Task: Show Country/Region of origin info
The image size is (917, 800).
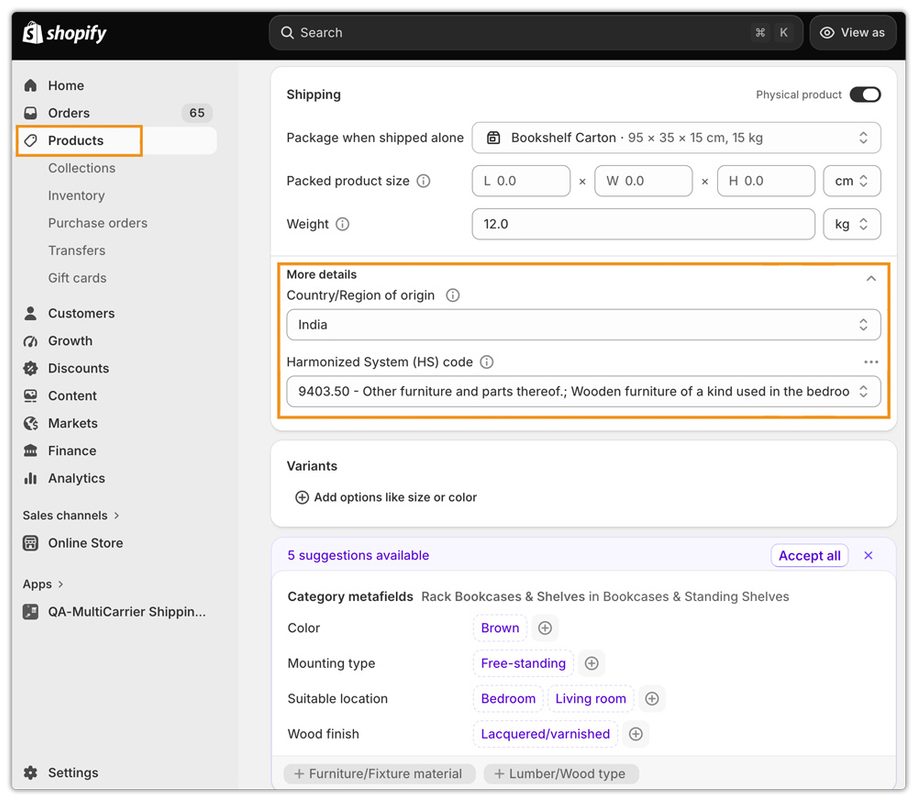Action: coord(453,295)
